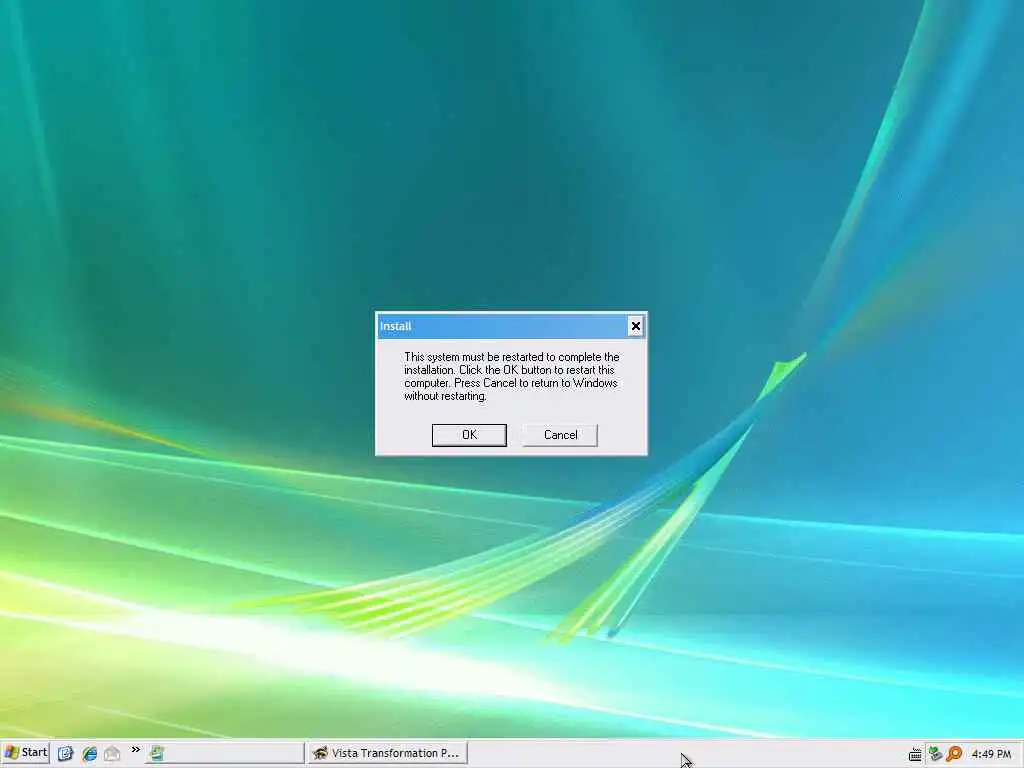Launch Internet Explorer from quick launch

[89, 754]
